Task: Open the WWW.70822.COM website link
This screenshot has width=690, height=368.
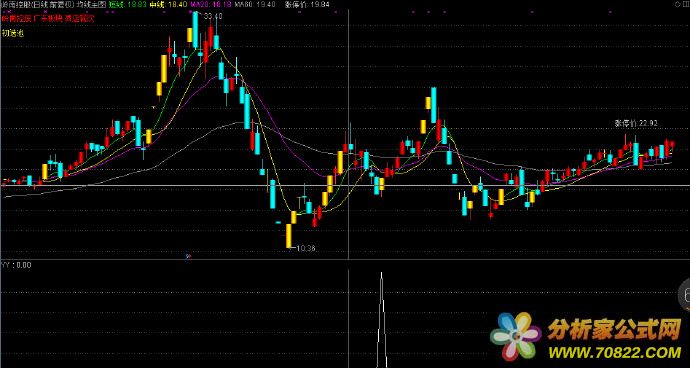Action: pos(614,352)
